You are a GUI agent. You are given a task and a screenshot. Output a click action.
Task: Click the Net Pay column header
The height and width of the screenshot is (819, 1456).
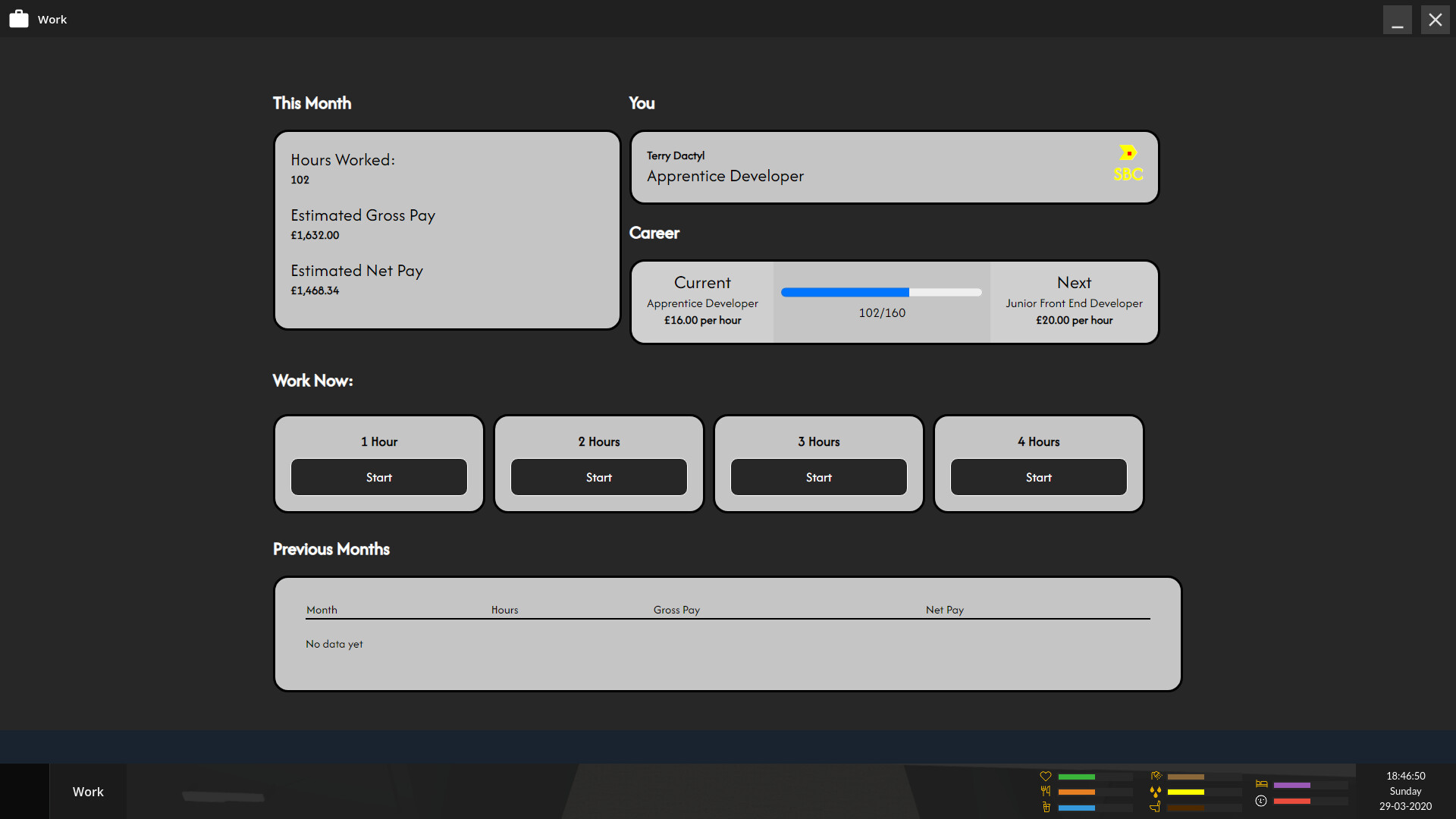tap(944, 610)
